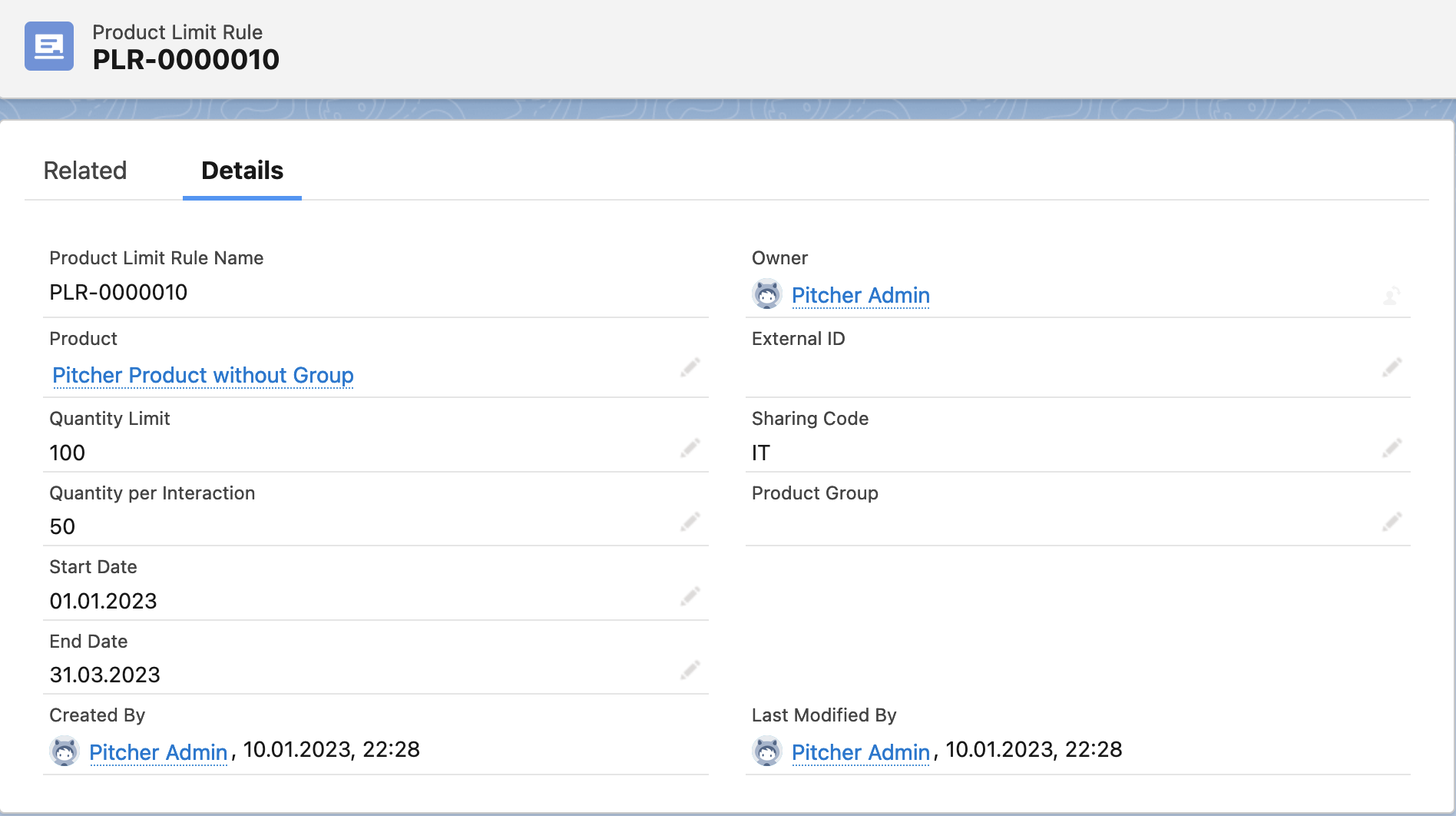Image resolution: width=1456 pixels, height=816 pixels.
Task: Edit Quantity Limit using pencil icon
Action: 690,448
